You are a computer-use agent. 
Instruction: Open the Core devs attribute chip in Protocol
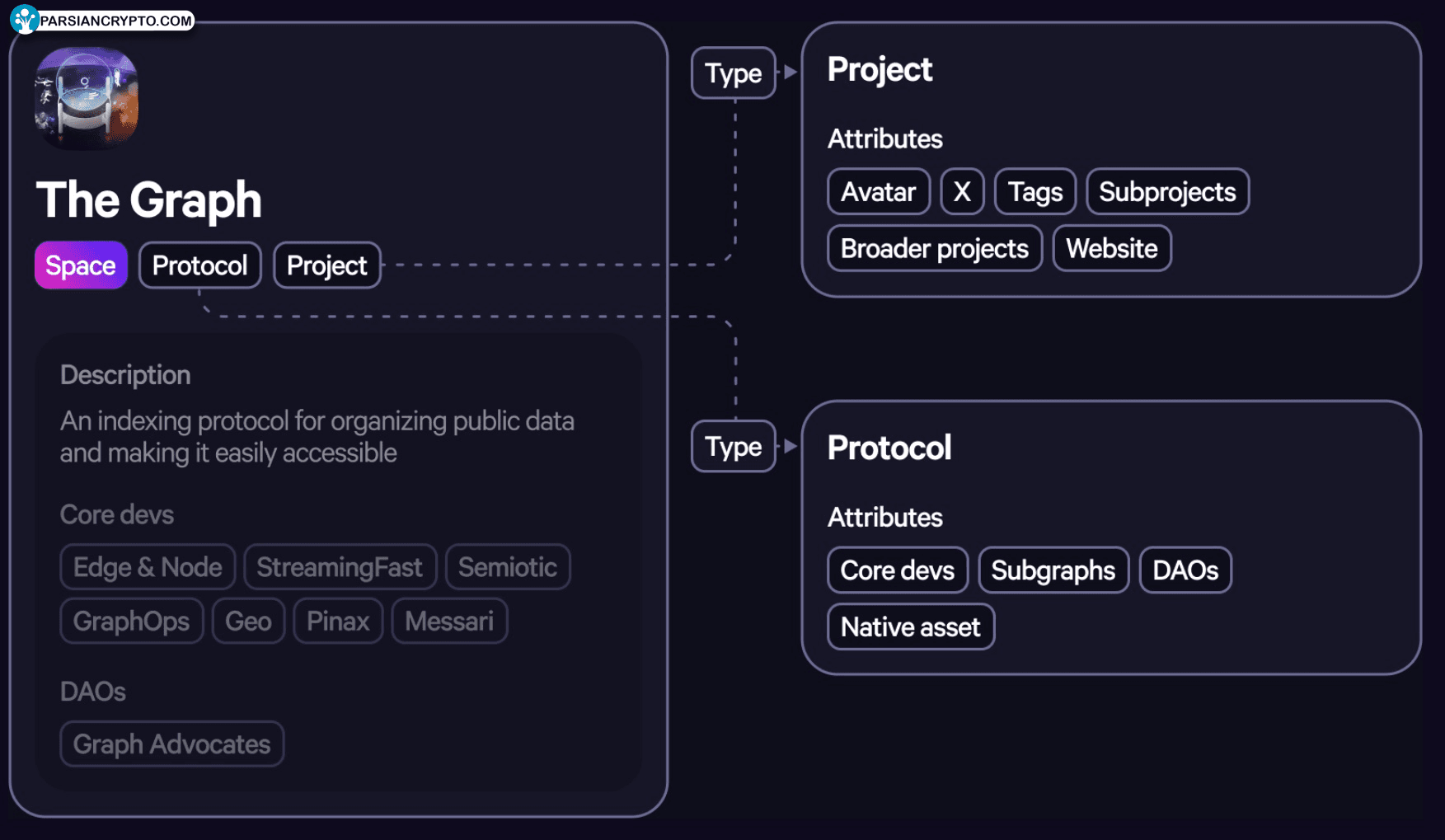click(x=897, y=570)
